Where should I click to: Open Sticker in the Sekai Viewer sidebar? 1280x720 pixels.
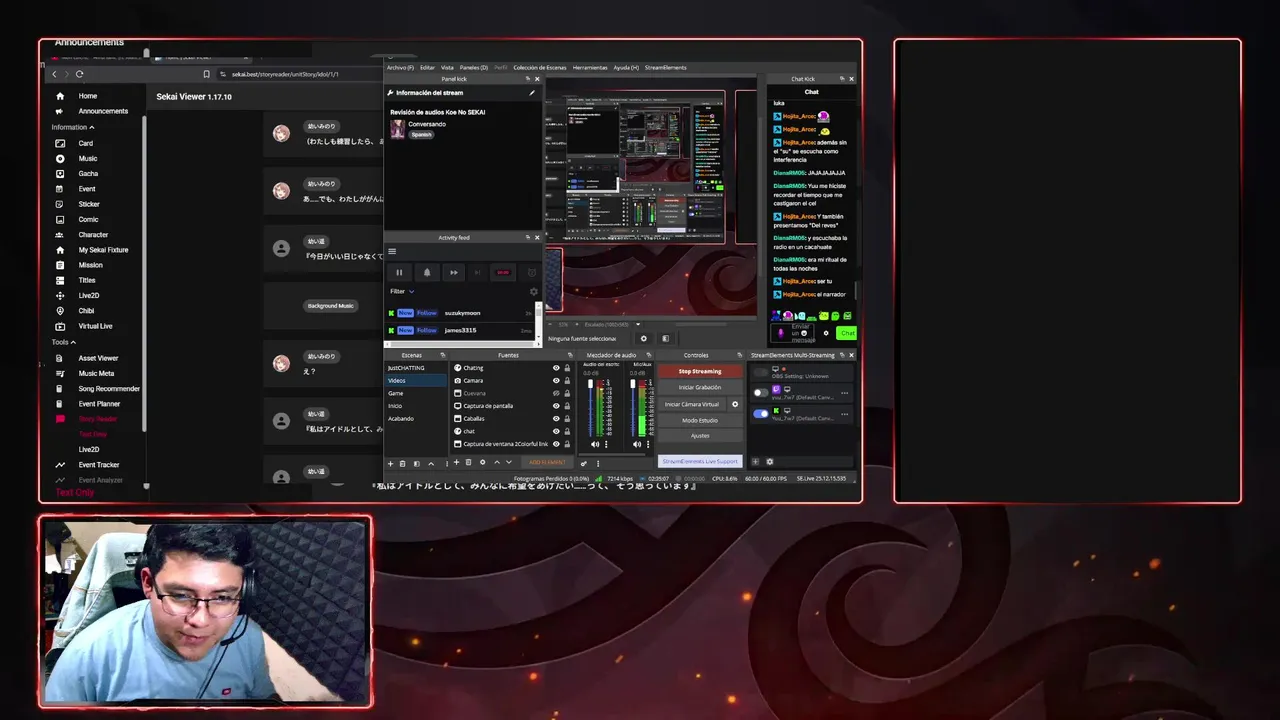90,204
